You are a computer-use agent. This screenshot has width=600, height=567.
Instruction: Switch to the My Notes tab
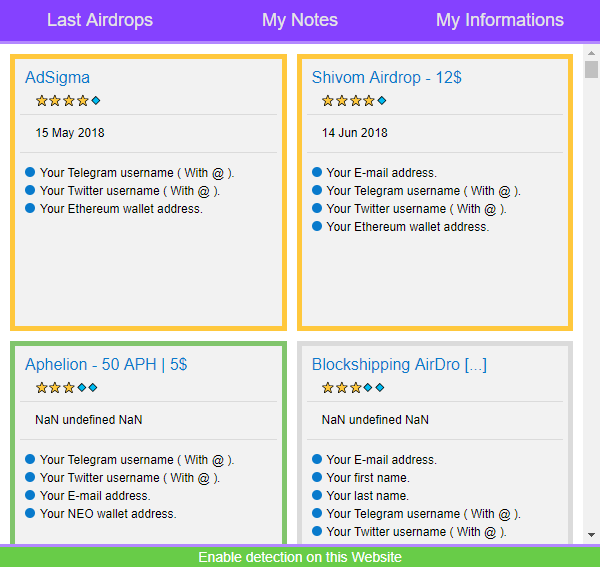(300, 20)
